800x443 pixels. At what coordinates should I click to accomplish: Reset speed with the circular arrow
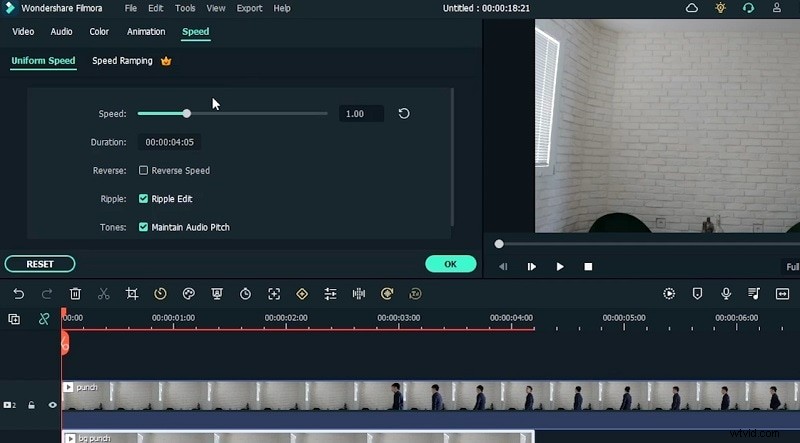[404, 113]
